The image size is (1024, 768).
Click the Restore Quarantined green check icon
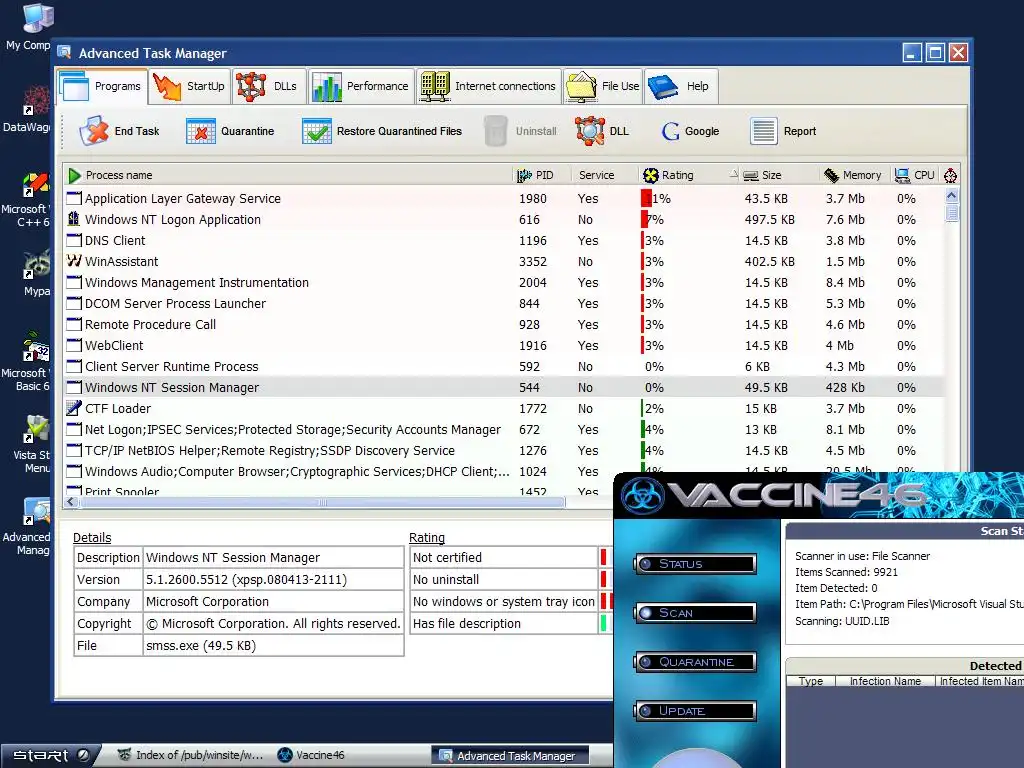tap(317, 131)
